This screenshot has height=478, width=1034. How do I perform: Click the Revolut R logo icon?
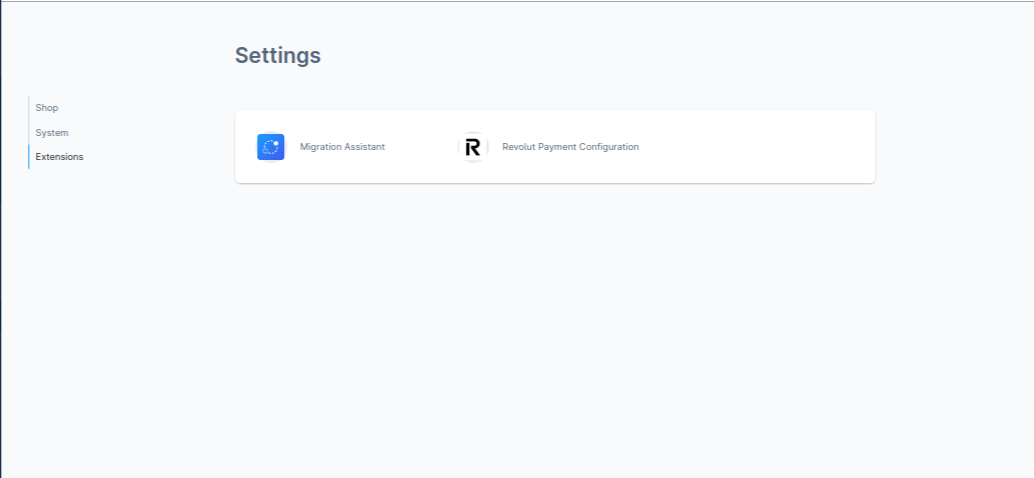point(473,147)
